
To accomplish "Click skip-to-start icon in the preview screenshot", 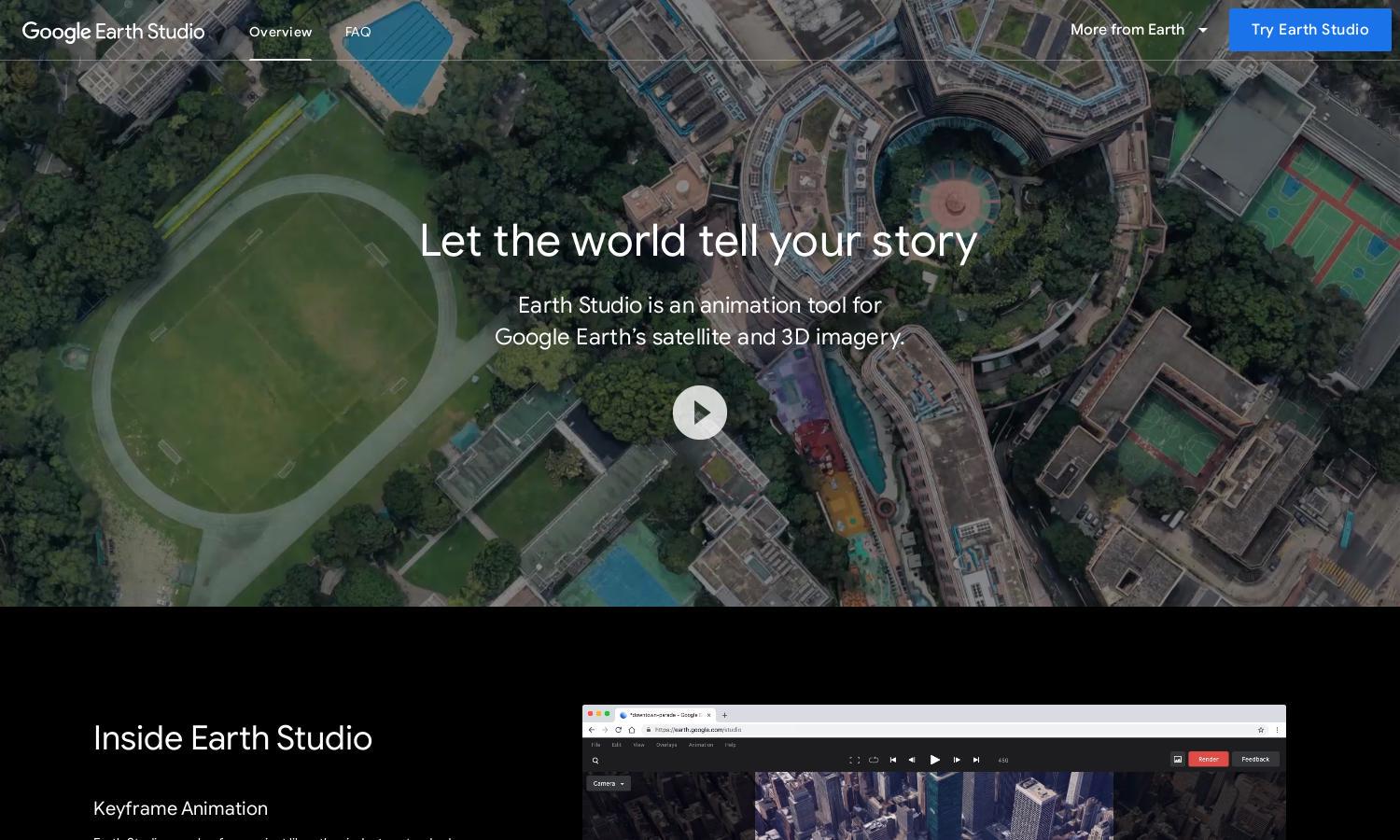I will pos(893,760).
